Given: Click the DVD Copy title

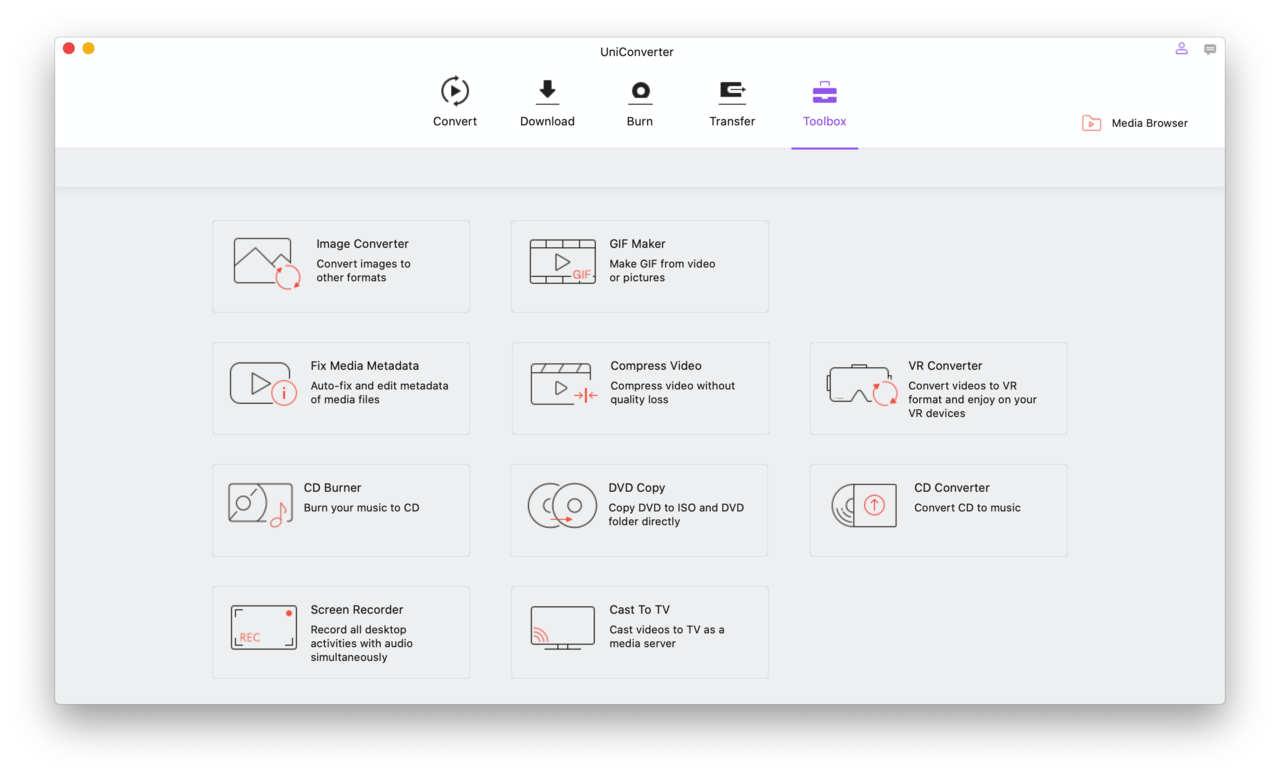Looking at the screenshot, I should pos(637,488).
